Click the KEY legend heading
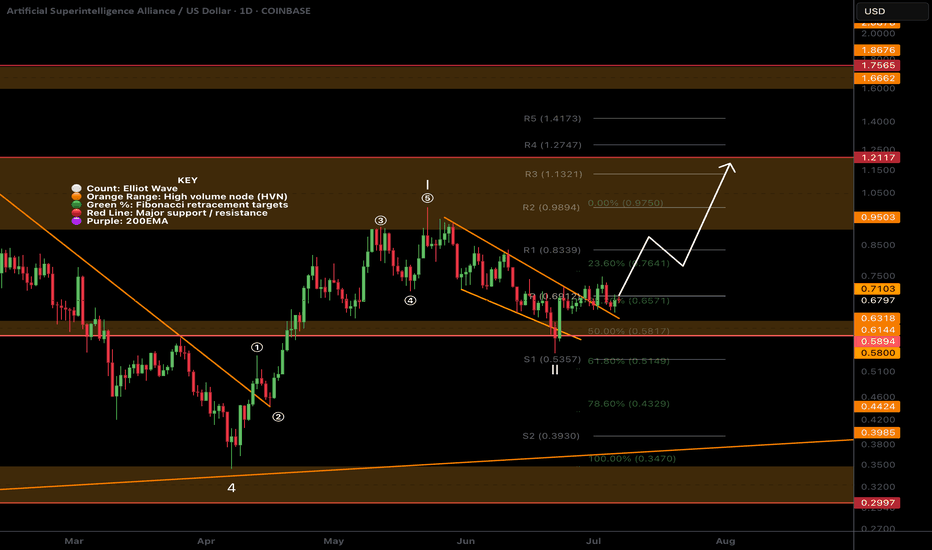Image resolution: width=932 pixels, height=550 pixels. (x=187, y=180)
